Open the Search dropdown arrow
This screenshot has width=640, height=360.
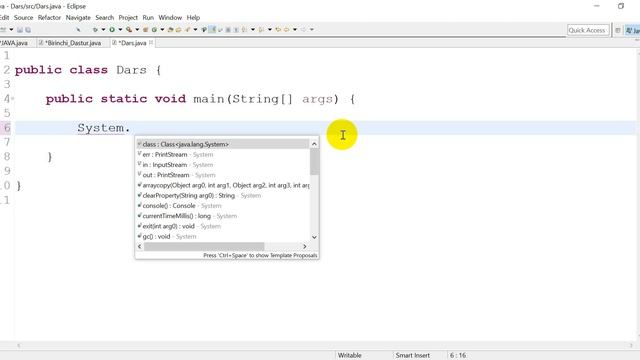pos(196,30)
